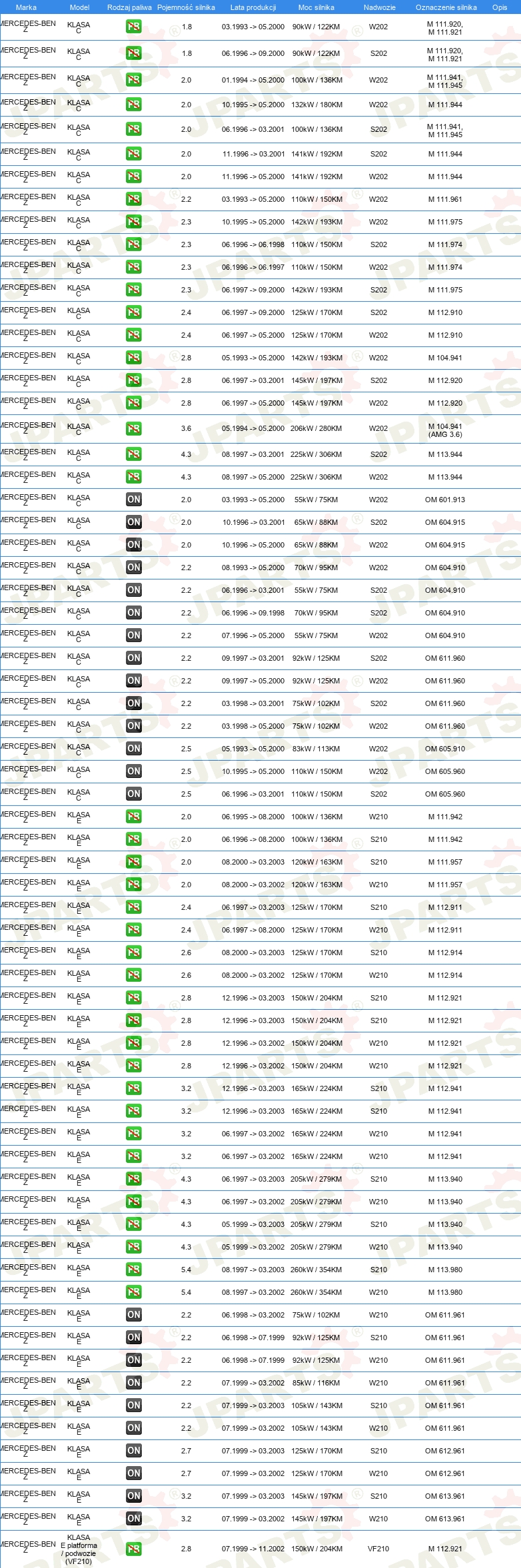The image size is (521, 1568).
Task: Select the ON icon for the OM 604.915 W202 row
Action: [x=134, y=545]
